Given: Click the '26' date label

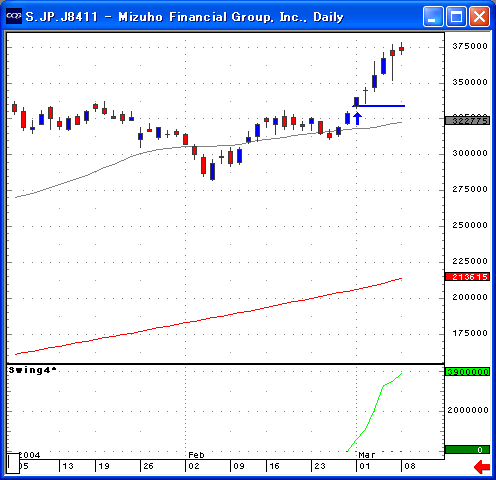Looking at the screenshot, I should 148,466.
